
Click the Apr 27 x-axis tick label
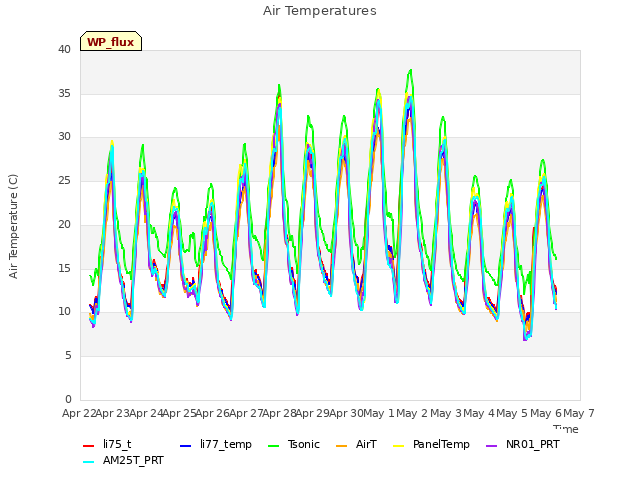coord(246,413)
